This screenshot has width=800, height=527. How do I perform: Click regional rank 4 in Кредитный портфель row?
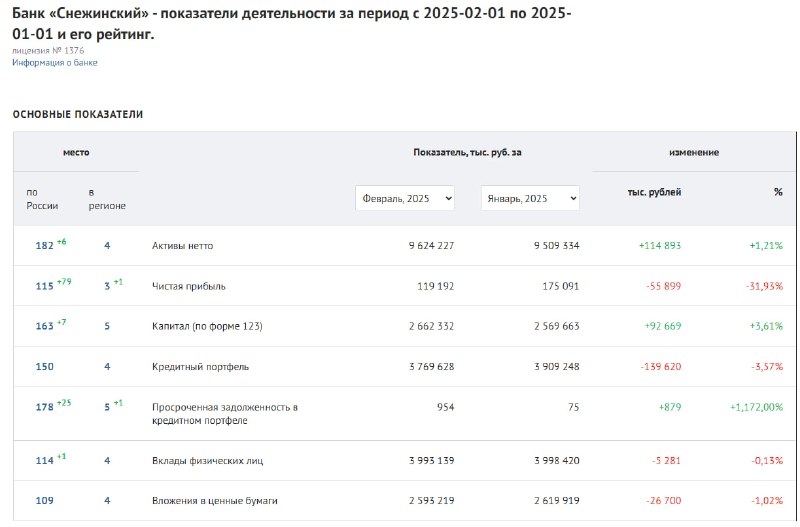point(107,366)
